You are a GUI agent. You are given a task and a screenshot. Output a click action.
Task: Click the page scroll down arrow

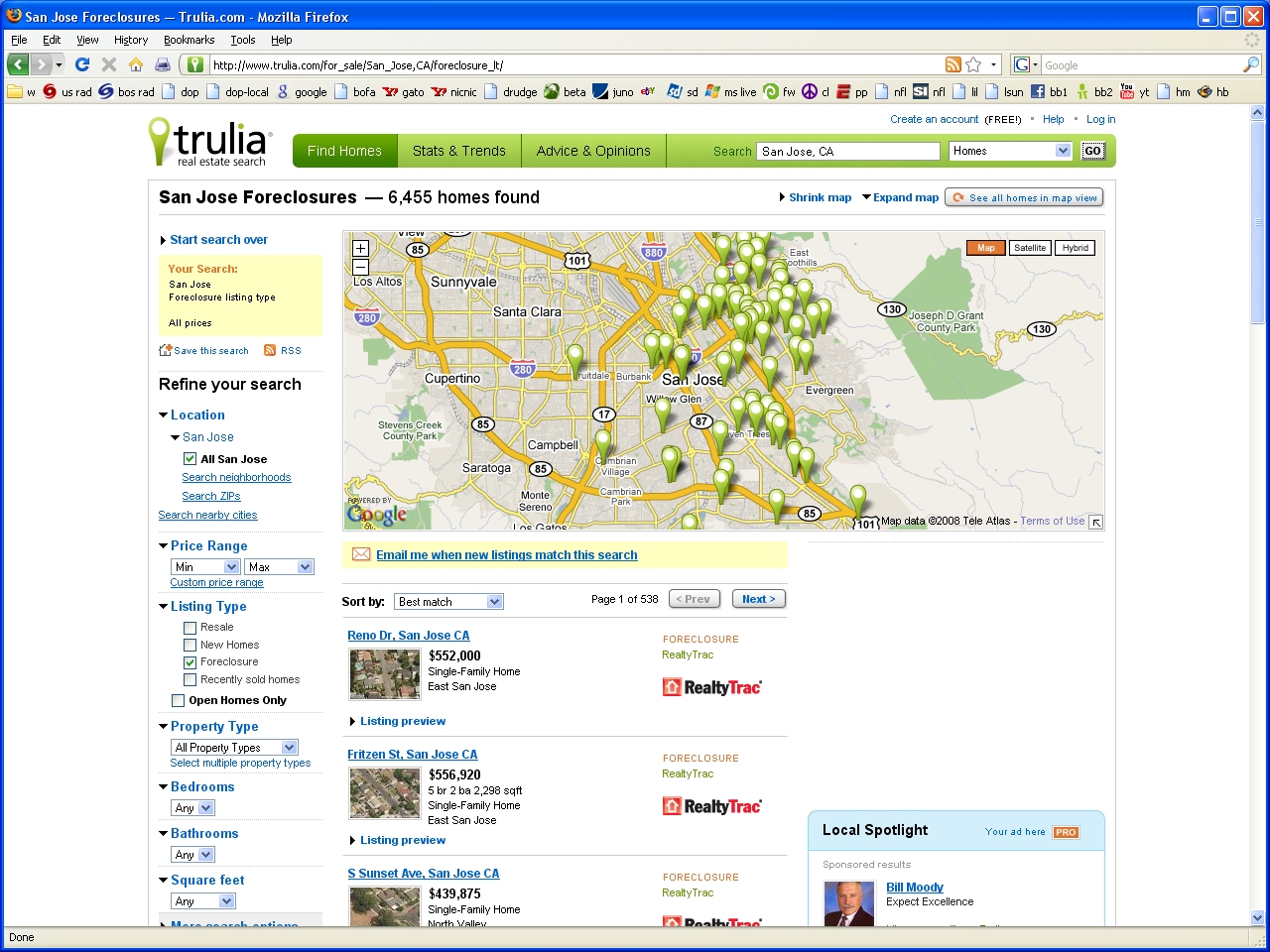pyautogui.click(x=1258, y=917)
